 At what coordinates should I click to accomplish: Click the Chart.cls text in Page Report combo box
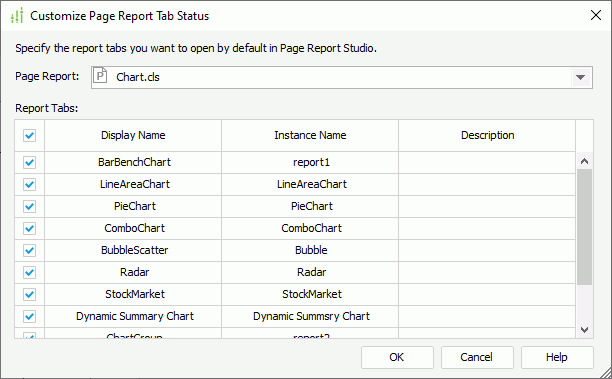click(138, 77)
